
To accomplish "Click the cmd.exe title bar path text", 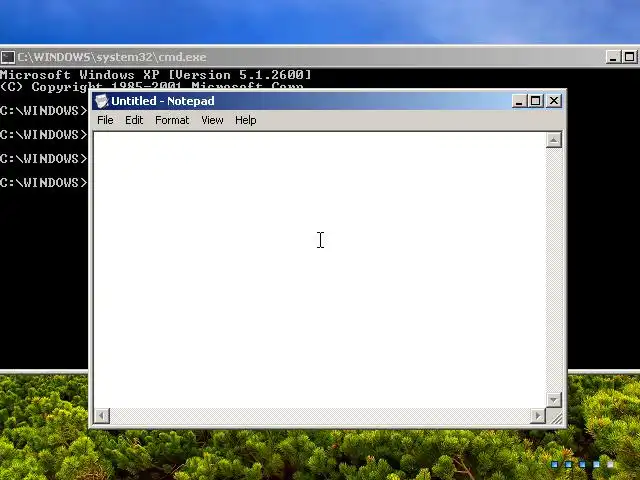I will (112, 57).
